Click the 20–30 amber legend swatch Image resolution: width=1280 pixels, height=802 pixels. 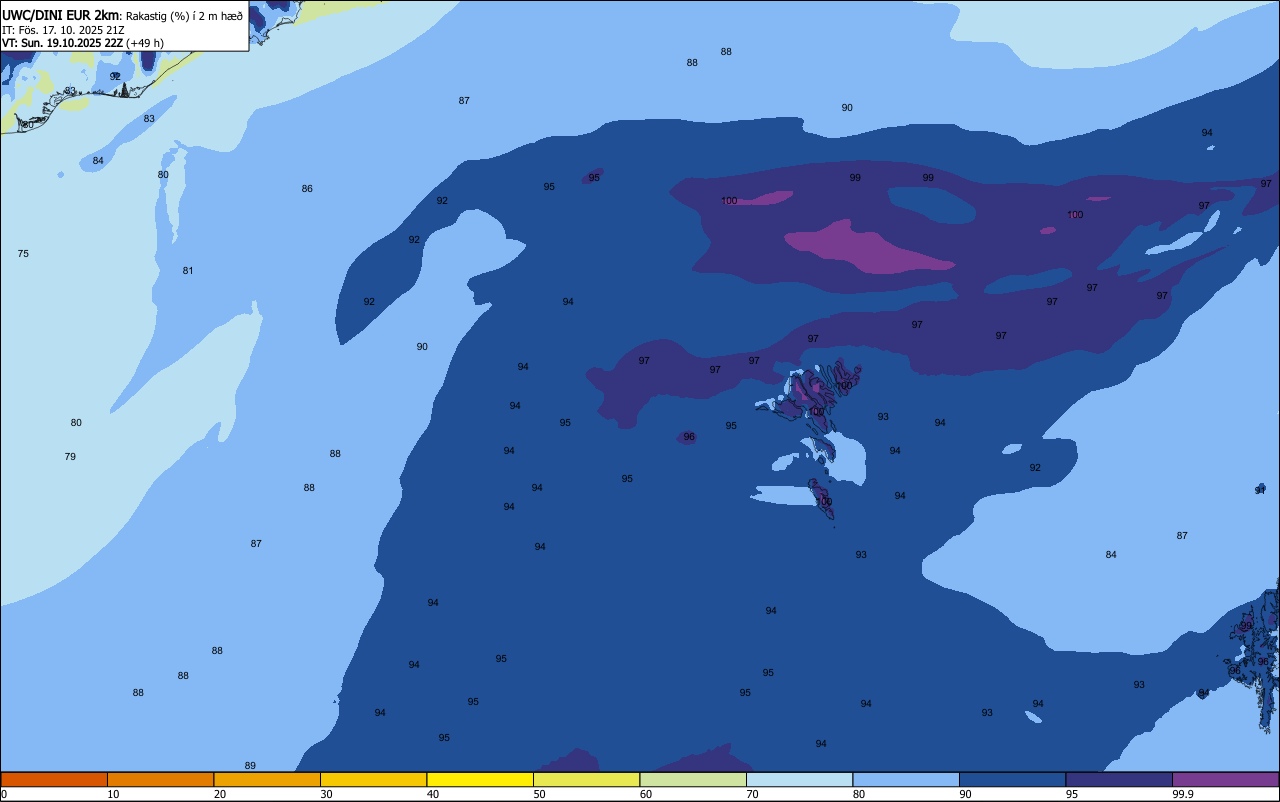[267, 779]
